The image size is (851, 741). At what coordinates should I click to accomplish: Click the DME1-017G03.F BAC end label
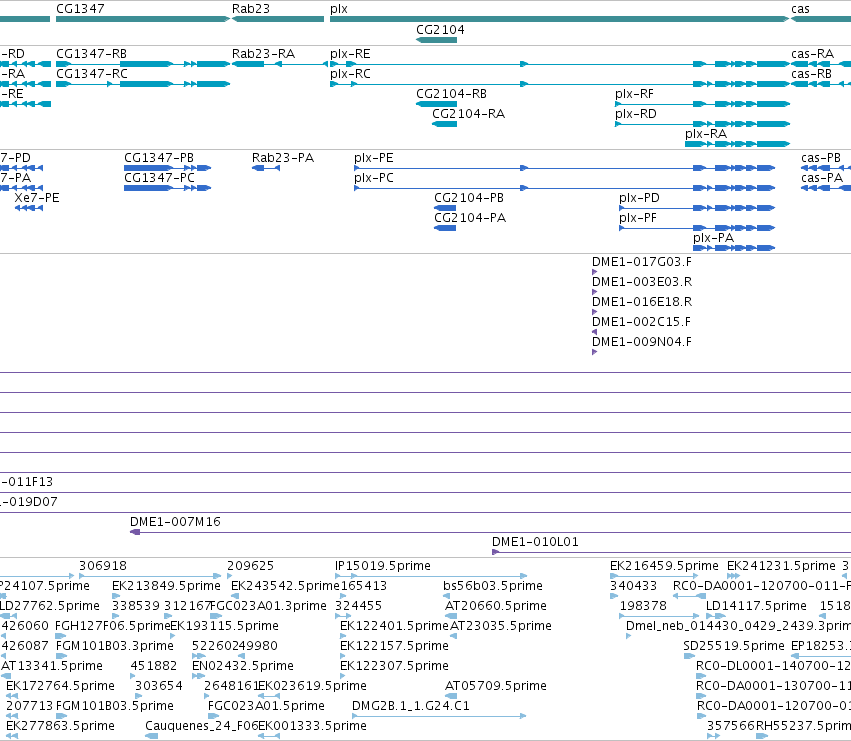642,262
